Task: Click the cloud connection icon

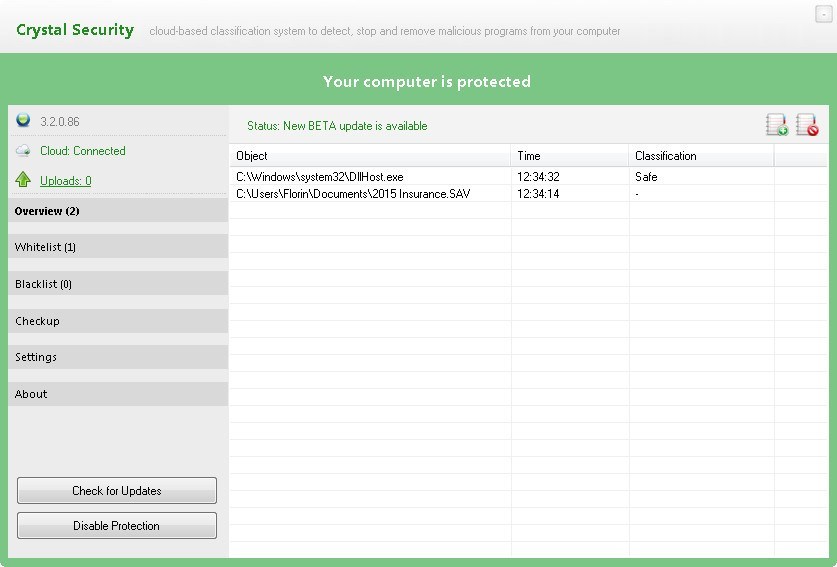Action: 23,151
